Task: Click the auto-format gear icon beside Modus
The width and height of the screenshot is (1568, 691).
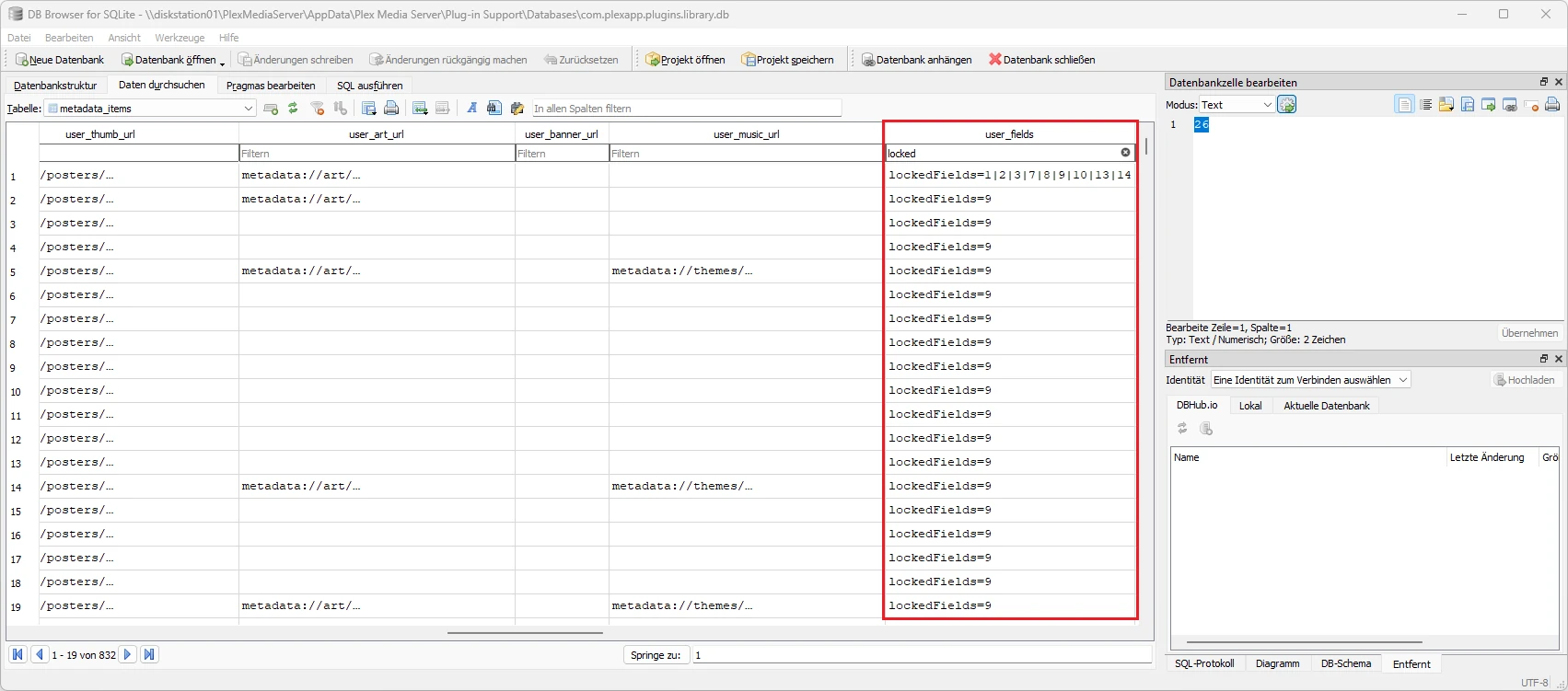Action: point(1287,105)
